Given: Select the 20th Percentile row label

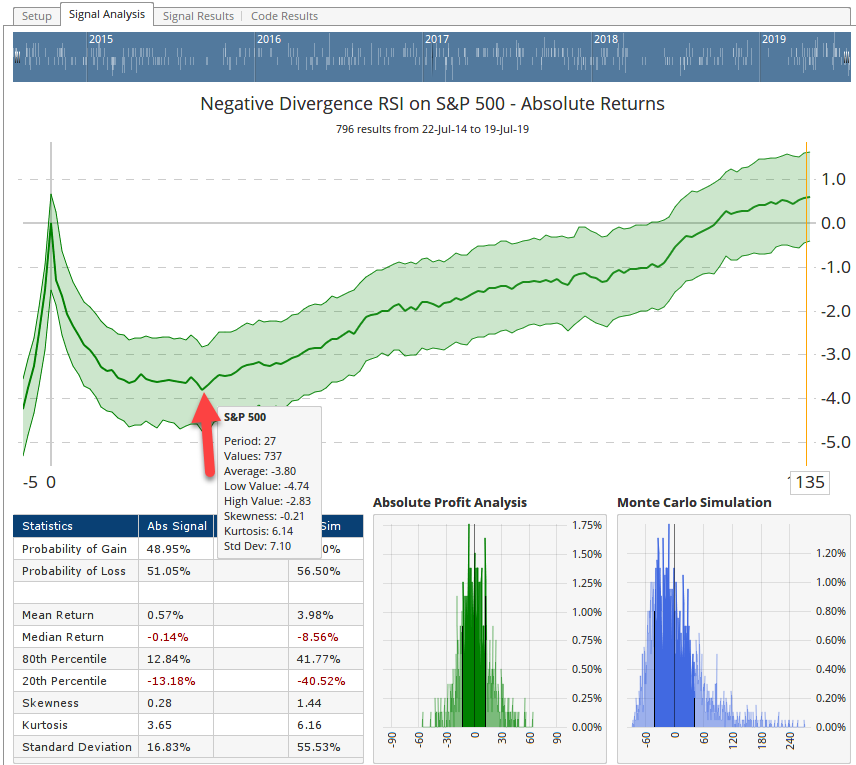Looking at the screenshot, I should (x=64, y=681).
